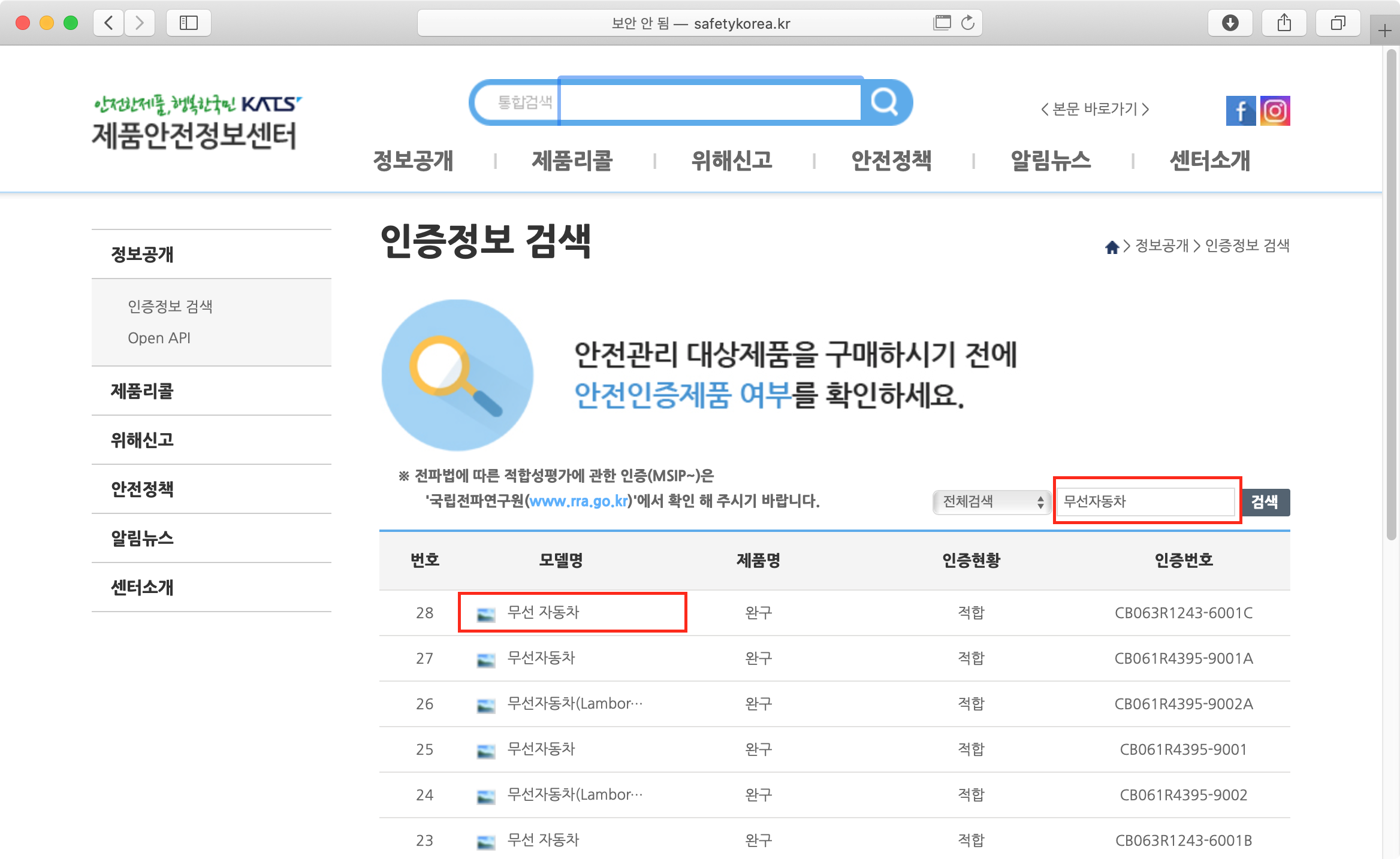
Task: Show all tabs overview icon
Action: tap(1338, 23)
